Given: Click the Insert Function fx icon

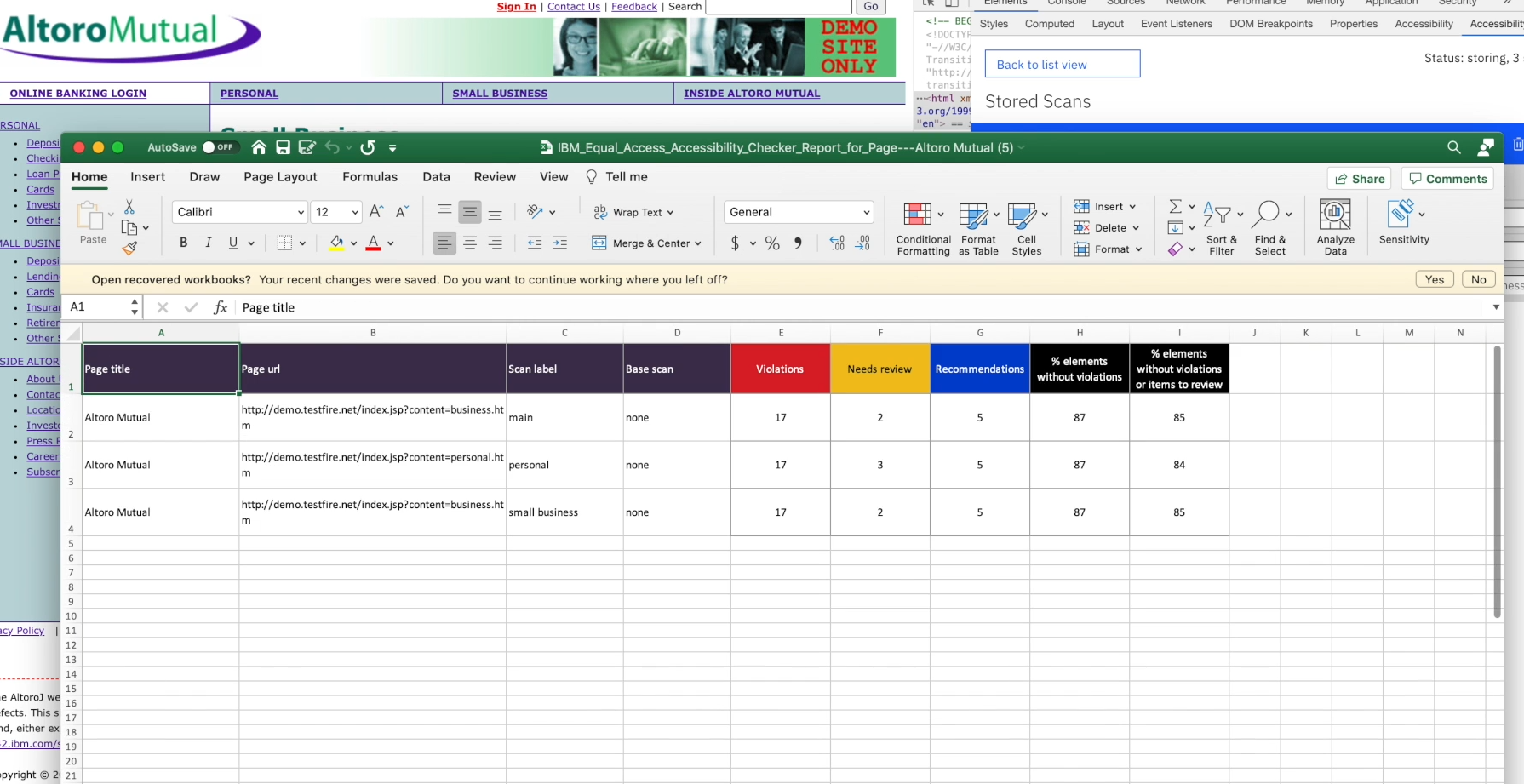Looking at the screenshot, I should 221,307.
